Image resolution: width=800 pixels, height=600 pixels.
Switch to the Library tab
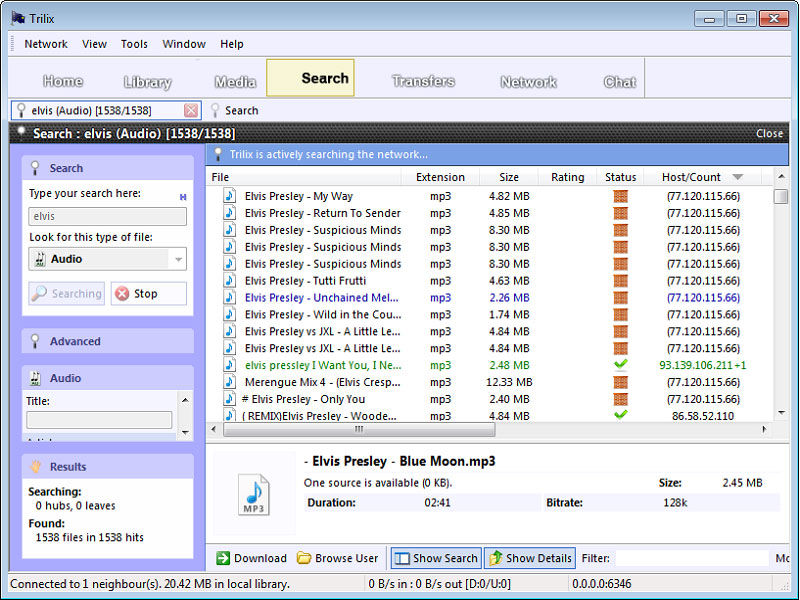[x=147, y=82]
